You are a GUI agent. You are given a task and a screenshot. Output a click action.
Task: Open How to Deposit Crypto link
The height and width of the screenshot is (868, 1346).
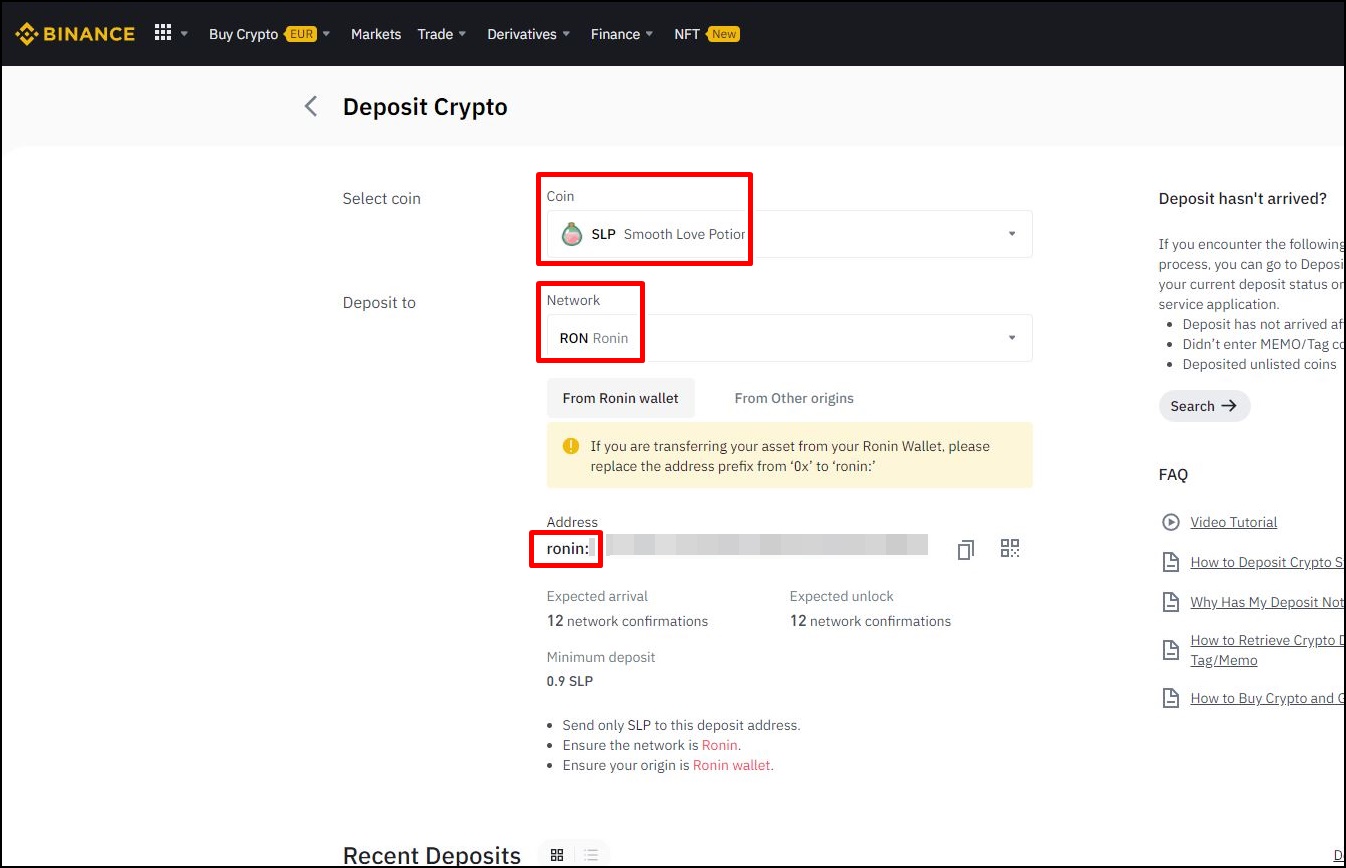(x=1267, y=562)
